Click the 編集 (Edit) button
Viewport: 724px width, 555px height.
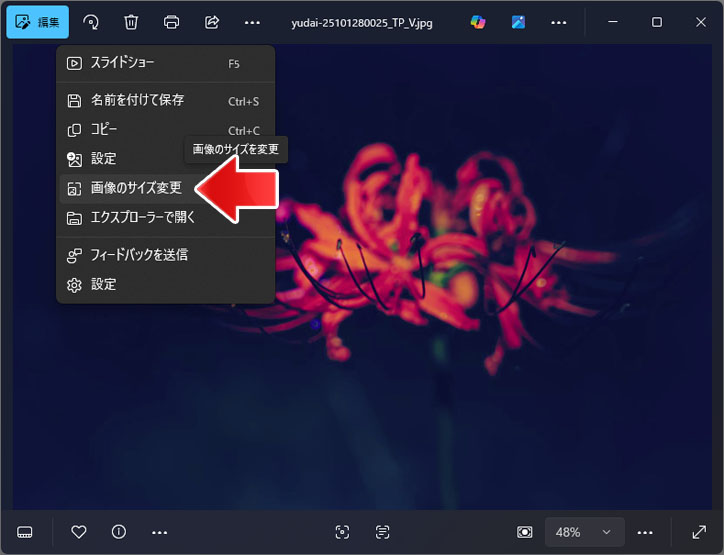coord(37,22)
